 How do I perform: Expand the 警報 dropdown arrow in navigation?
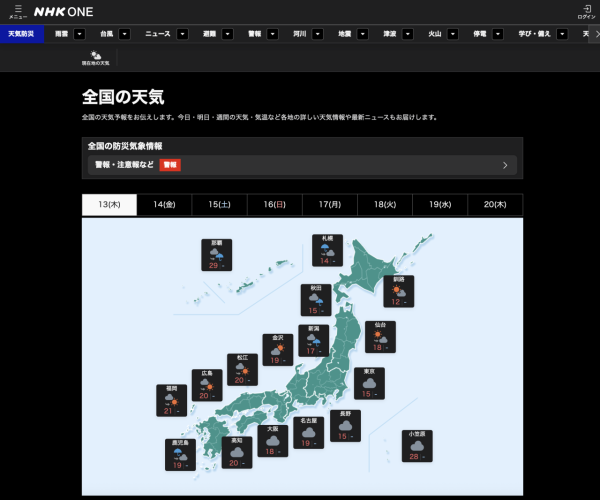click(x=272, y=34)
